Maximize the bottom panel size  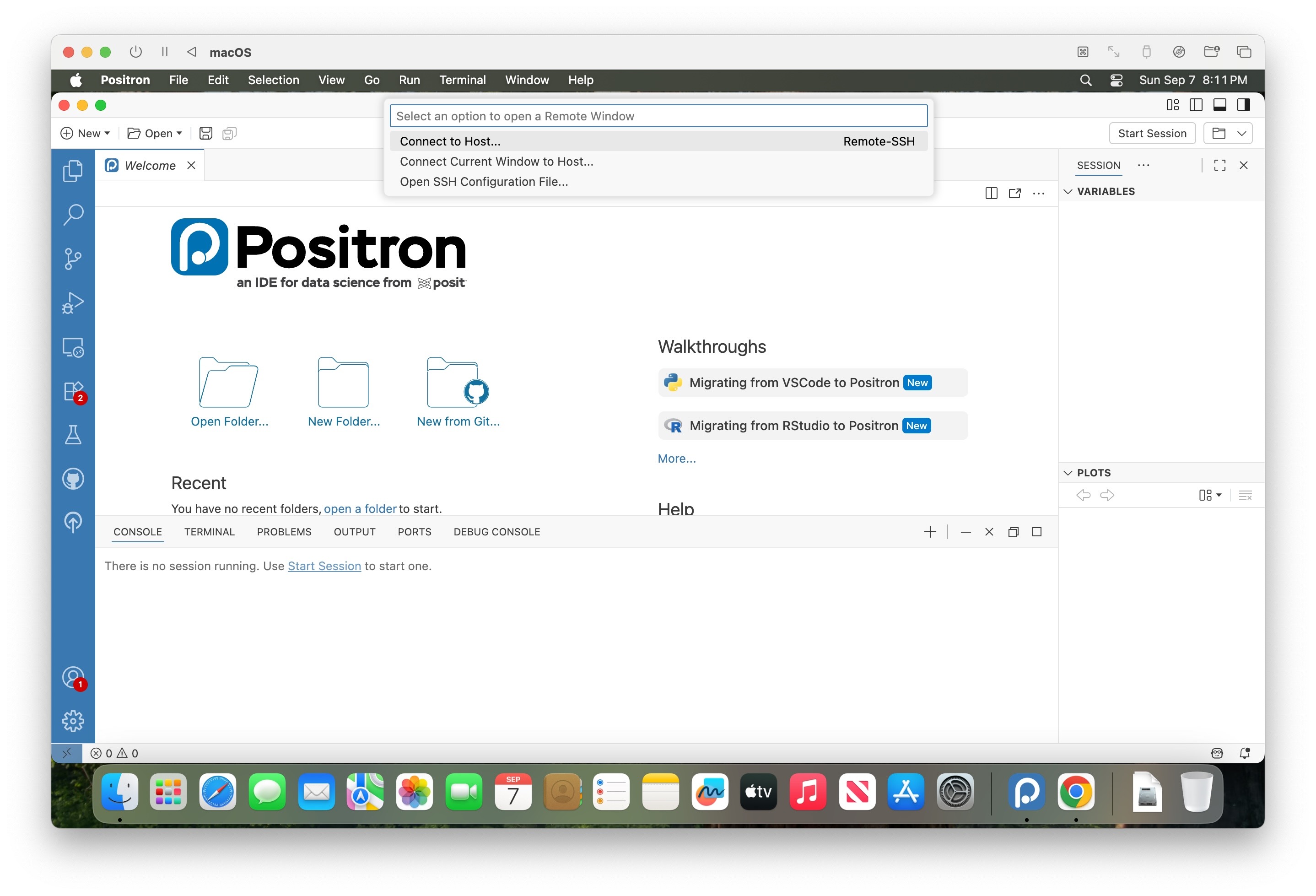click(1037, 532)
